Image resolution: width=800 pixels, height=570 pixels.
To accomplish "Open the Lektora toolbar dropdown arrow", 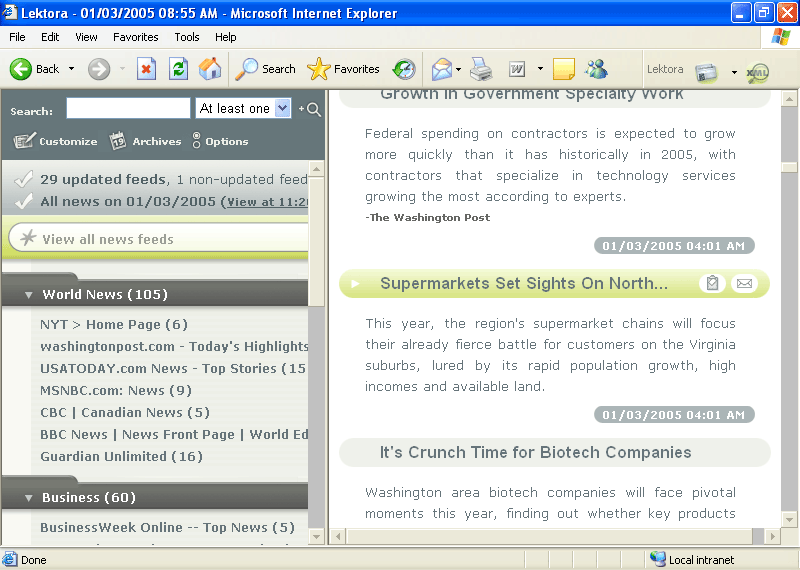I will pos(734,72).
